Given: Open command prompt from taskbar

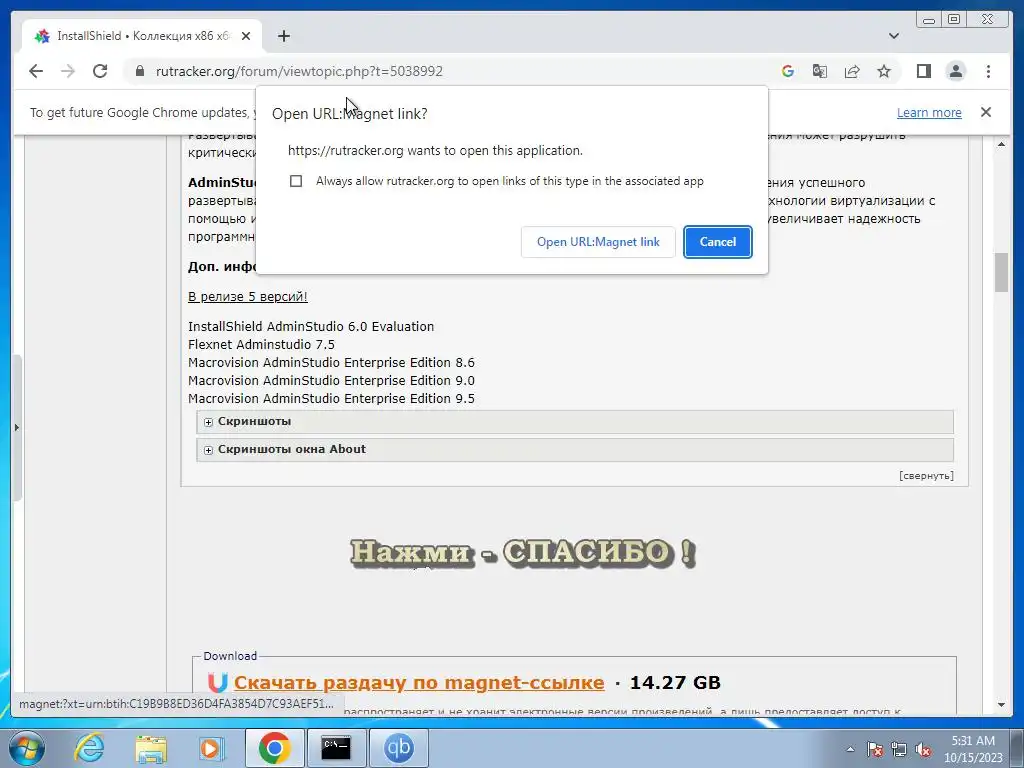Looking at the screenshot, I should [336, 748].
